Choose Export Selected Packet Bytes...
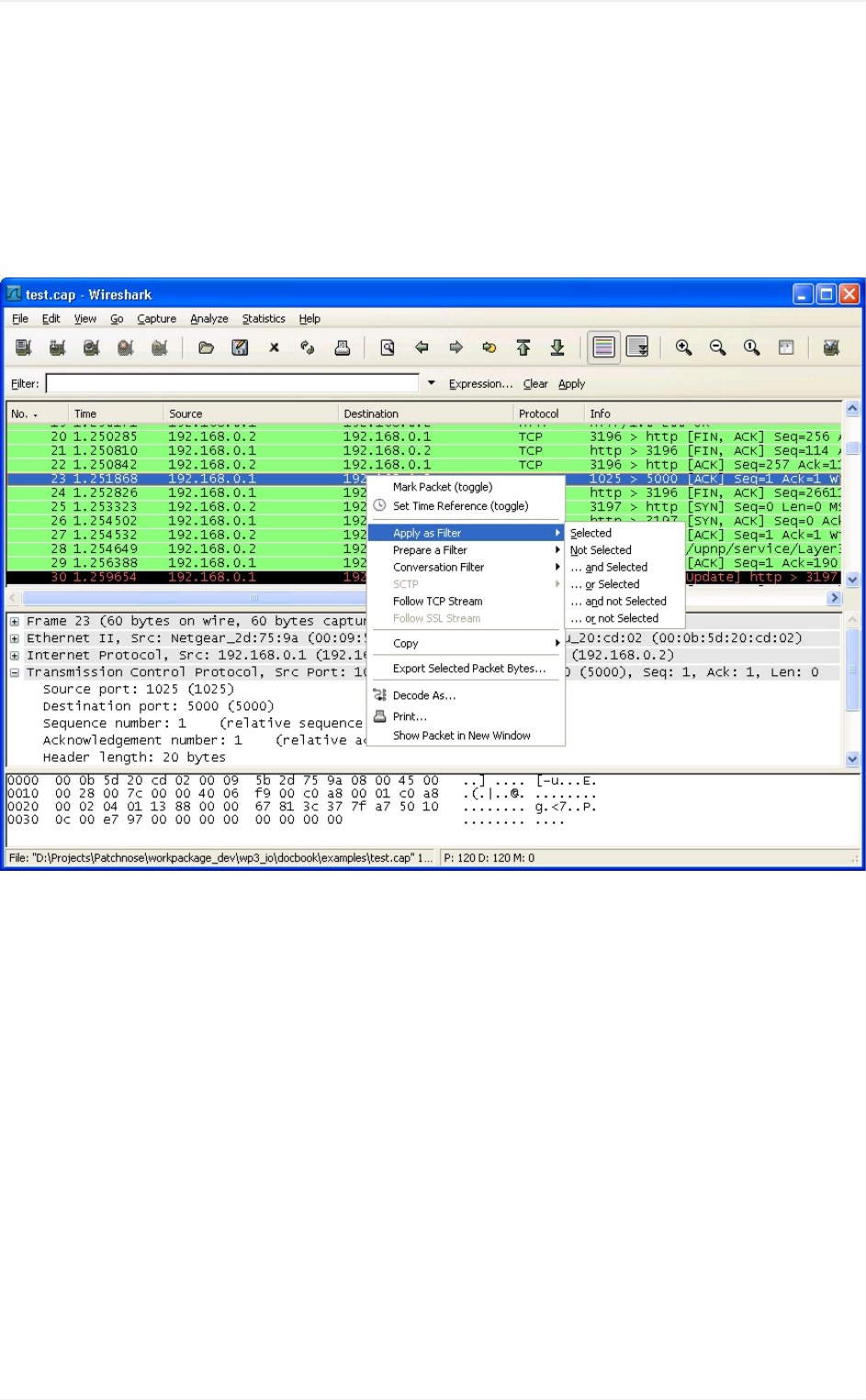Image resolution: width=866 pixels, height=1400 pixels. pos(466,668)
